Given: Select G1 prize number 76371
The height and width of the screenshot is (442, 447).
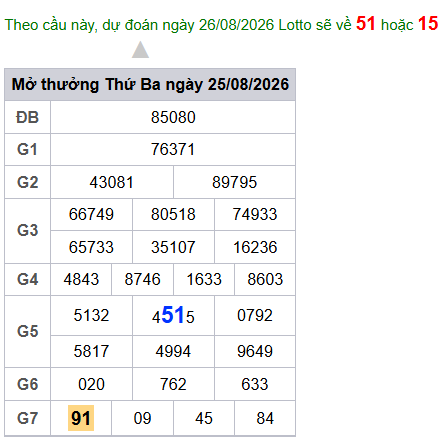Looking at the screenshot, I should [173, 149].
